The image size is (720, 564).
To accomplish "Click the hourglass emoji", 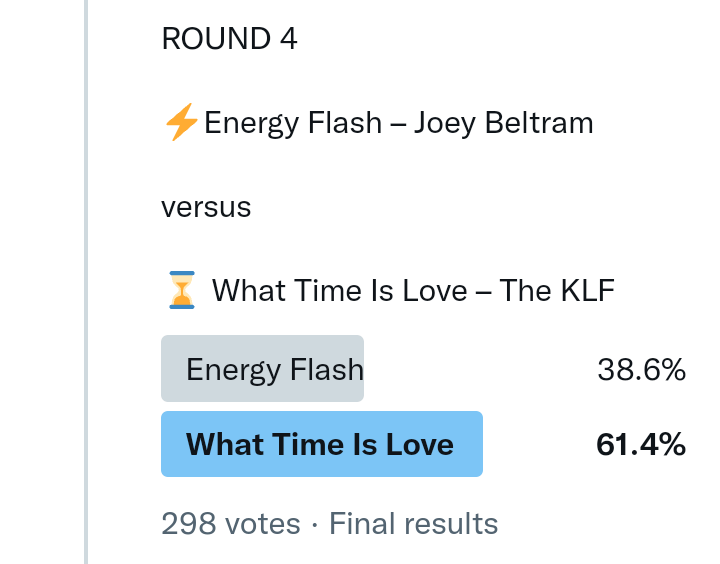I will (x=181, y=291).
